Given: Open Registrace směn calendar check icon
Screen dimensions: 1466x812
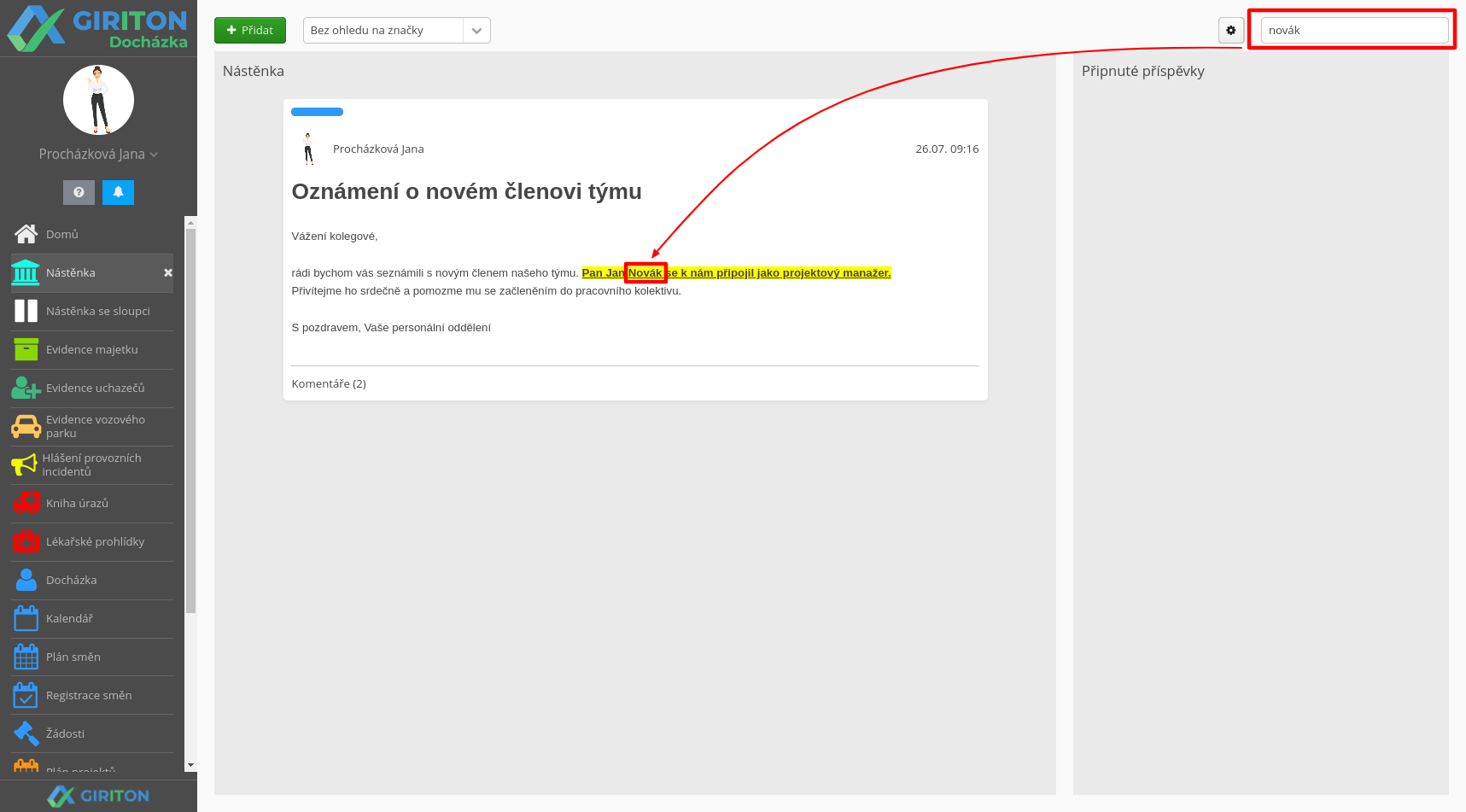Looking at the screenshot, I should (26, 695).
